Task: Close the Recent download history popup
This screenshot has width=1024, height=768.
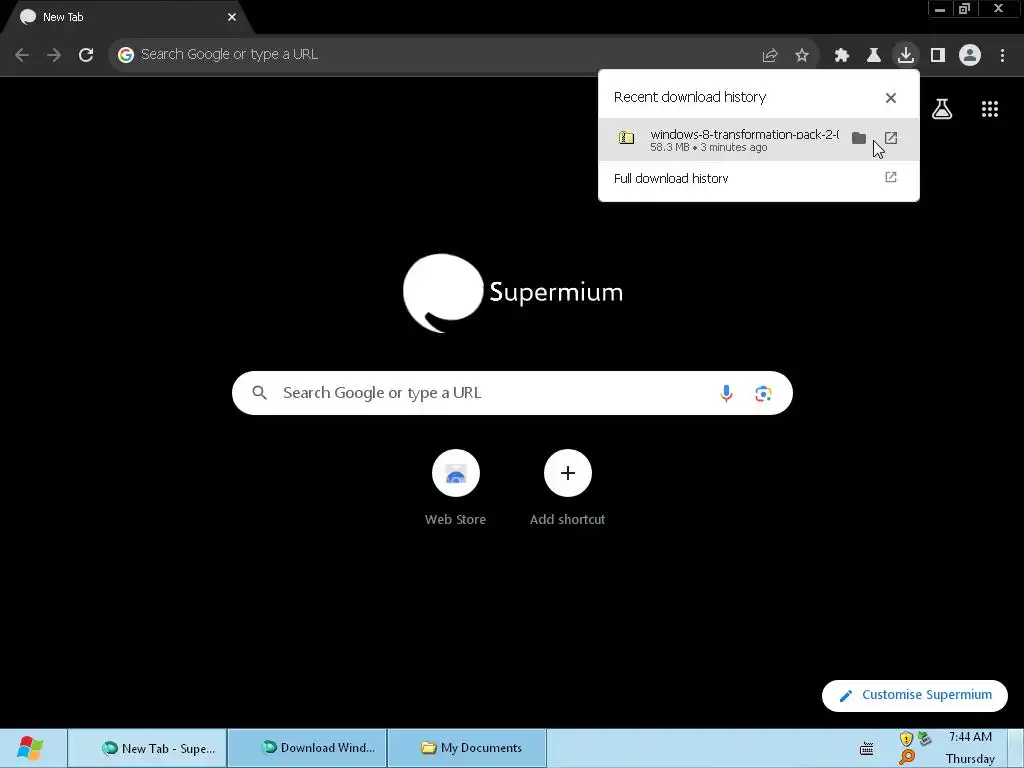Action: [891, 97]
